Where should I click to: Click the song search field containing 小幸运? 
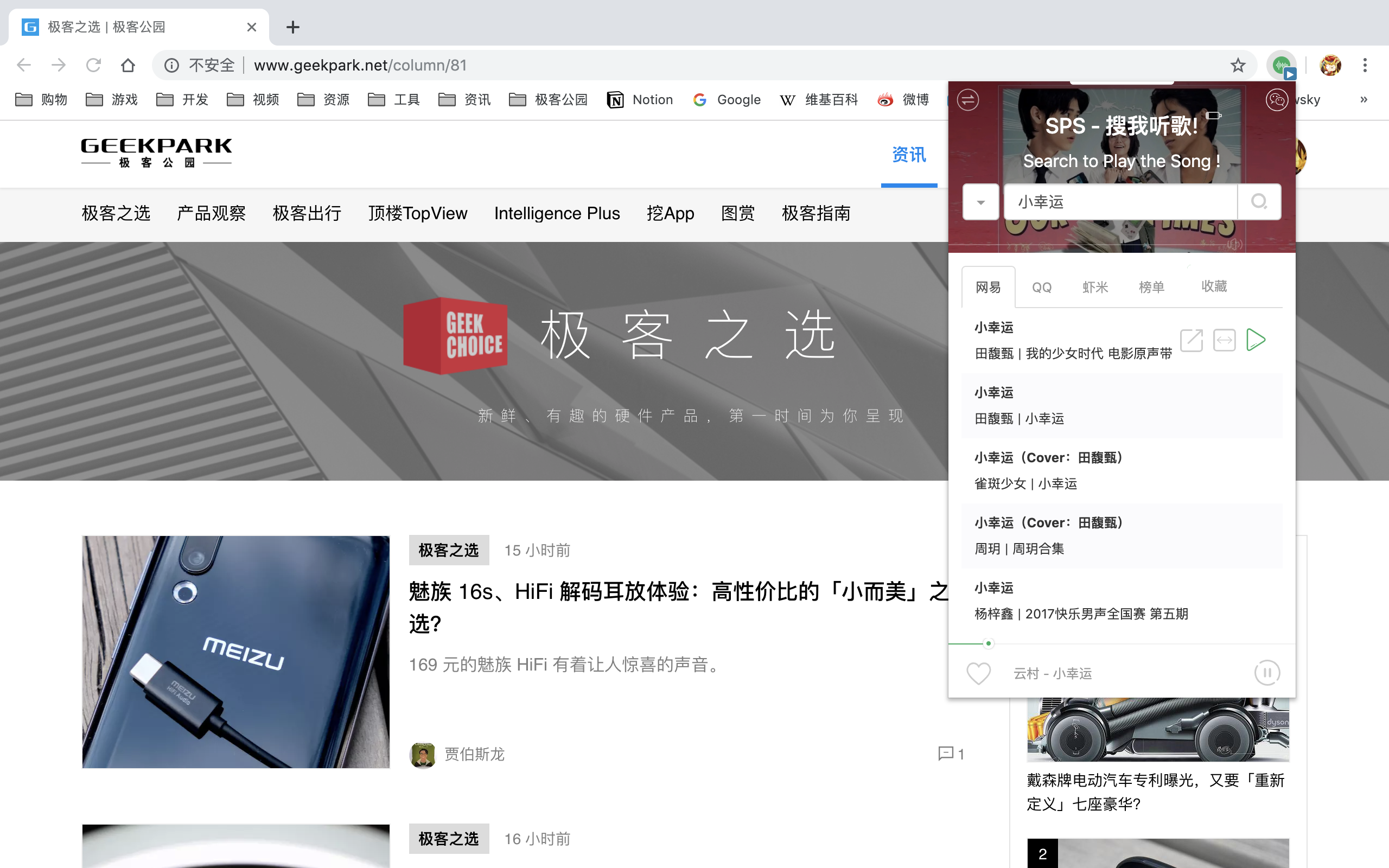point(1120,202)
